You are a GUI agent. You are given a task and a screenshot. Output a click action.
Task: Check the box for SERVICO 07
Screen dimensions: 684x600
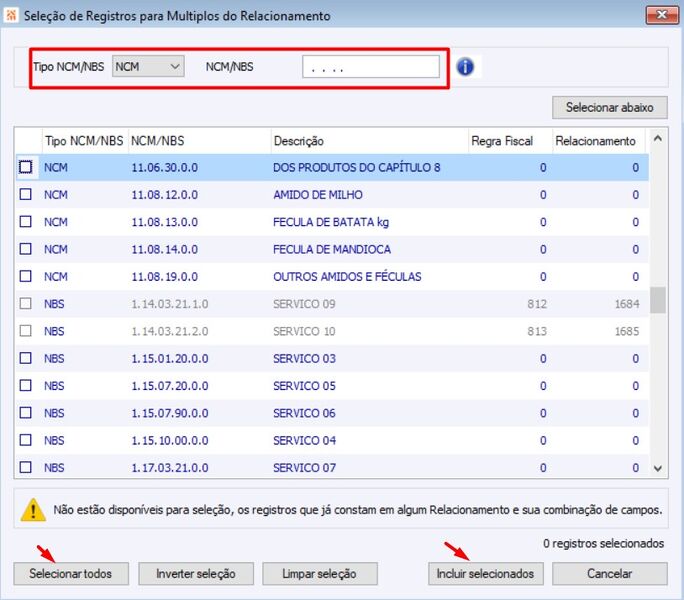click(x=26, y=467)
